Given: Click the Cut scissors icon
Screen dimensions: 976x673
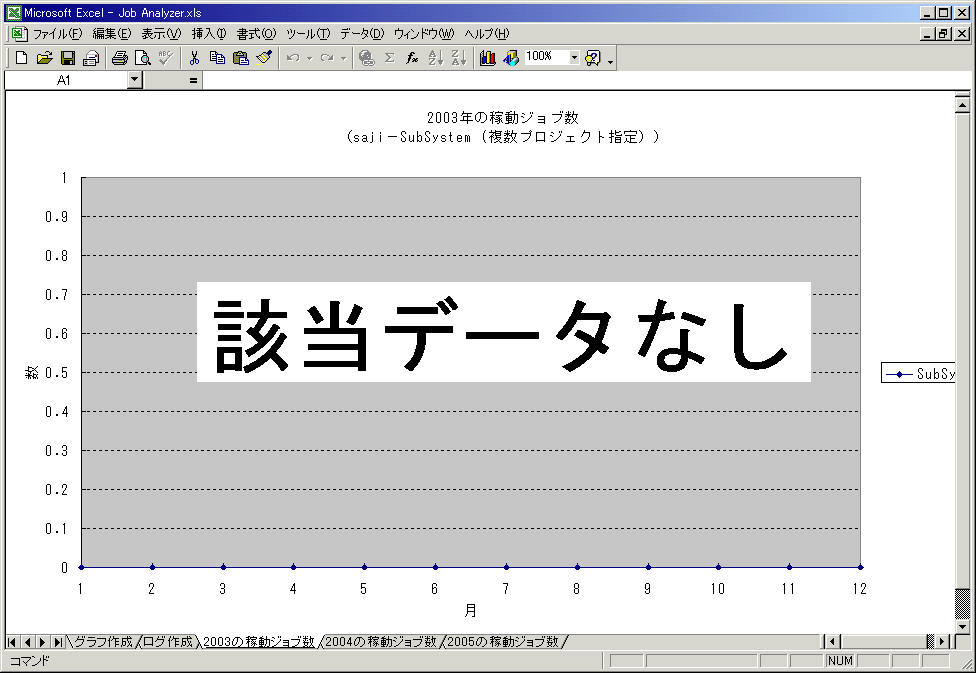Looking at the screenshot, I should pos(194,58).
